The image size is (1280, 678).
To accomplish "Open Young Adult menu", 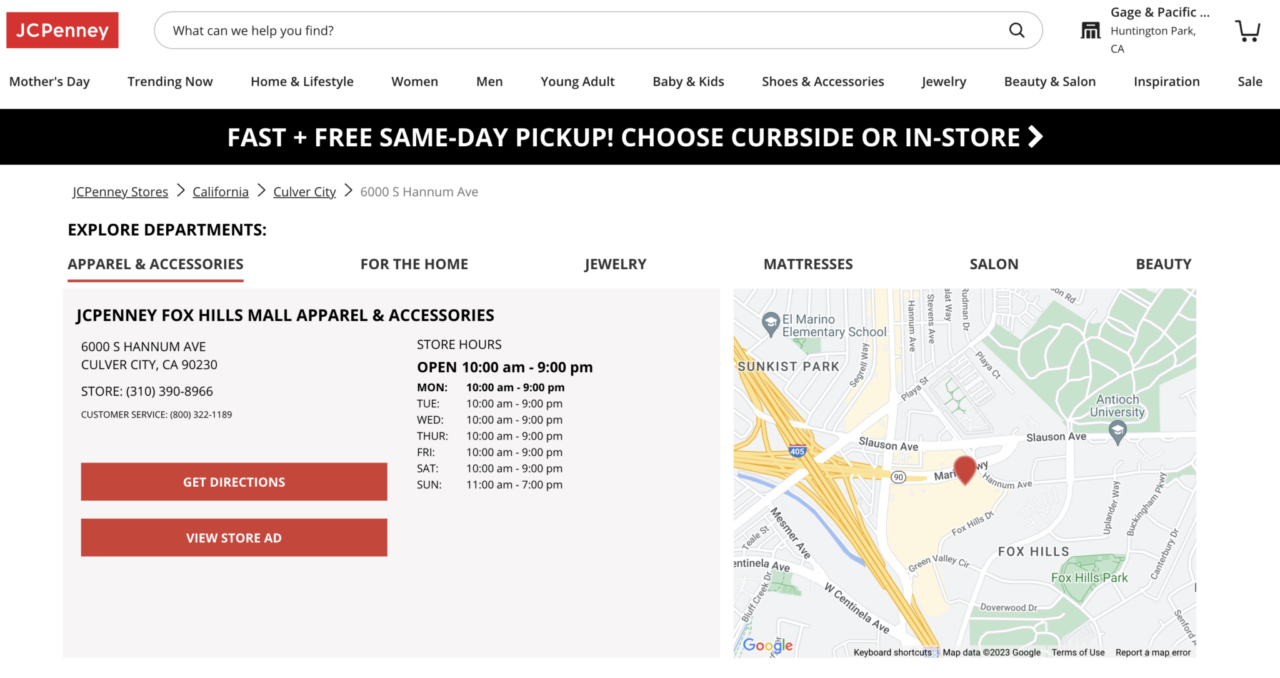I will [578, 82].
